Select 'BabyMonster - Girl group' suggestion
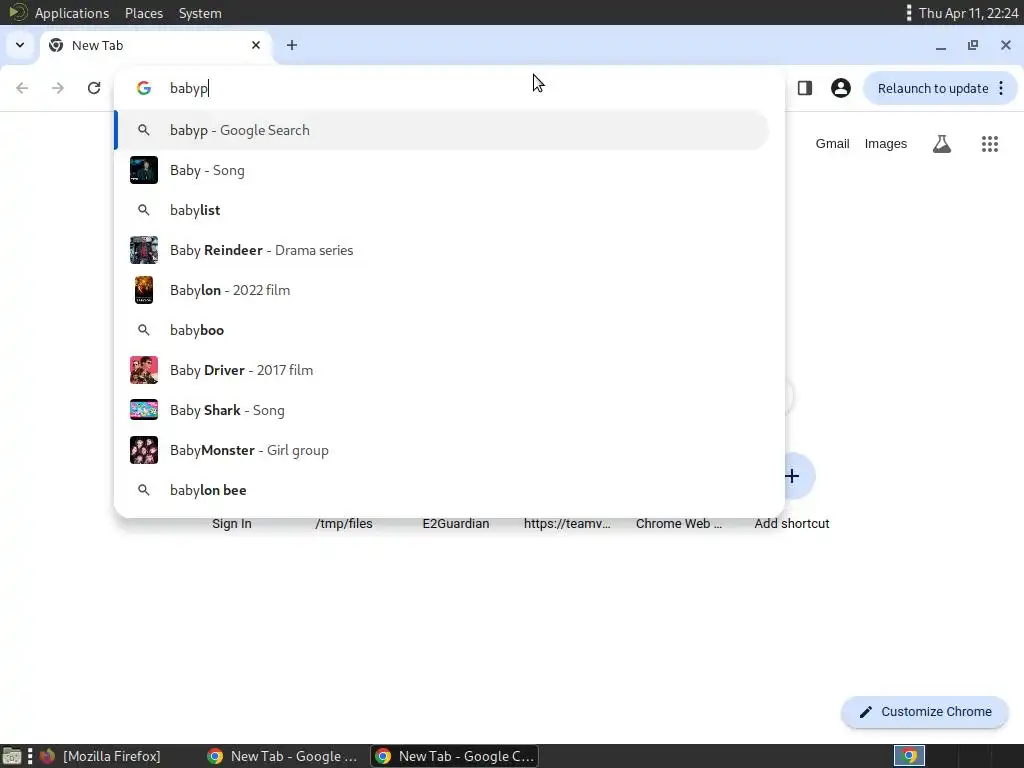 click(442, 450)
